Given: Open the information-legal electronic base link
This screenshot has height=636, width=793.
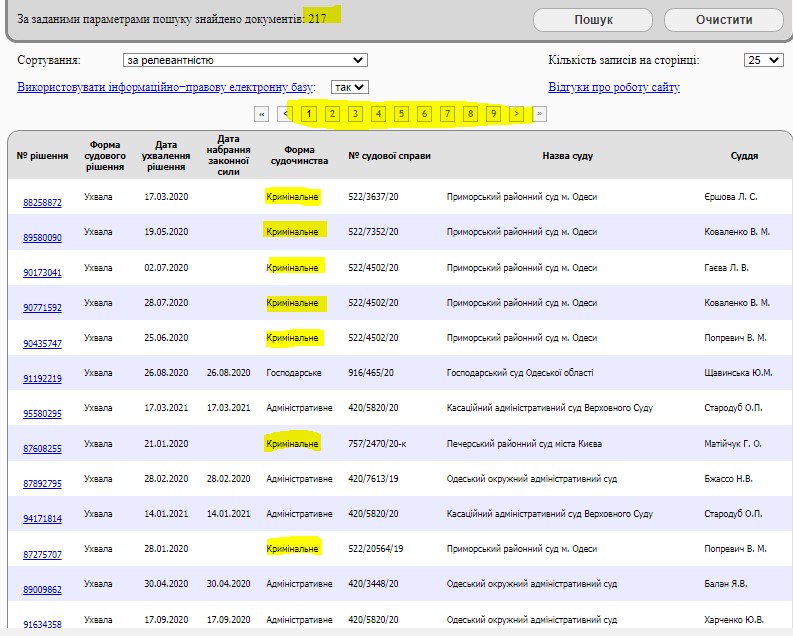Looking at the screenshot, I should (x=165, y=87).
